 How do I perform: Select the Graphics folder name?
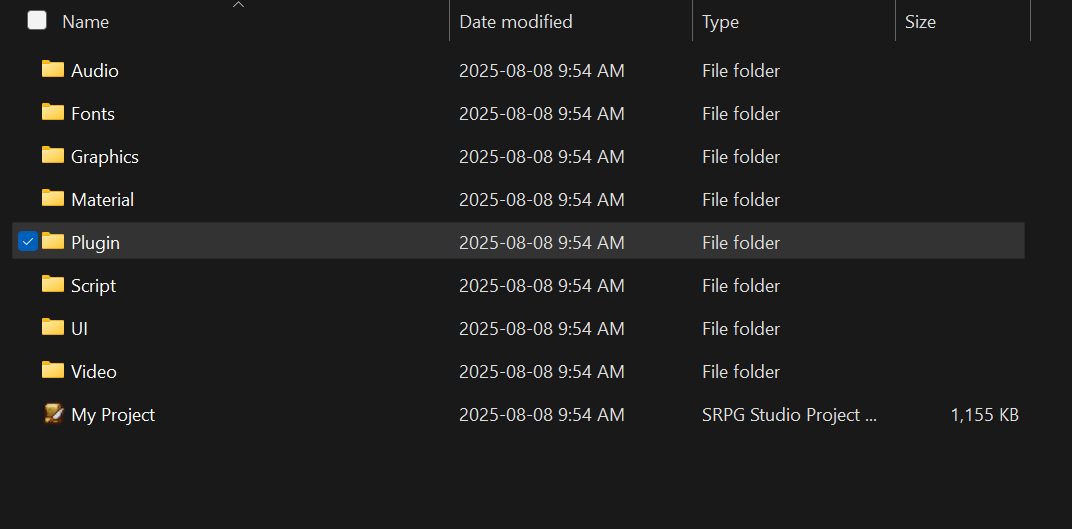(105, 157)
